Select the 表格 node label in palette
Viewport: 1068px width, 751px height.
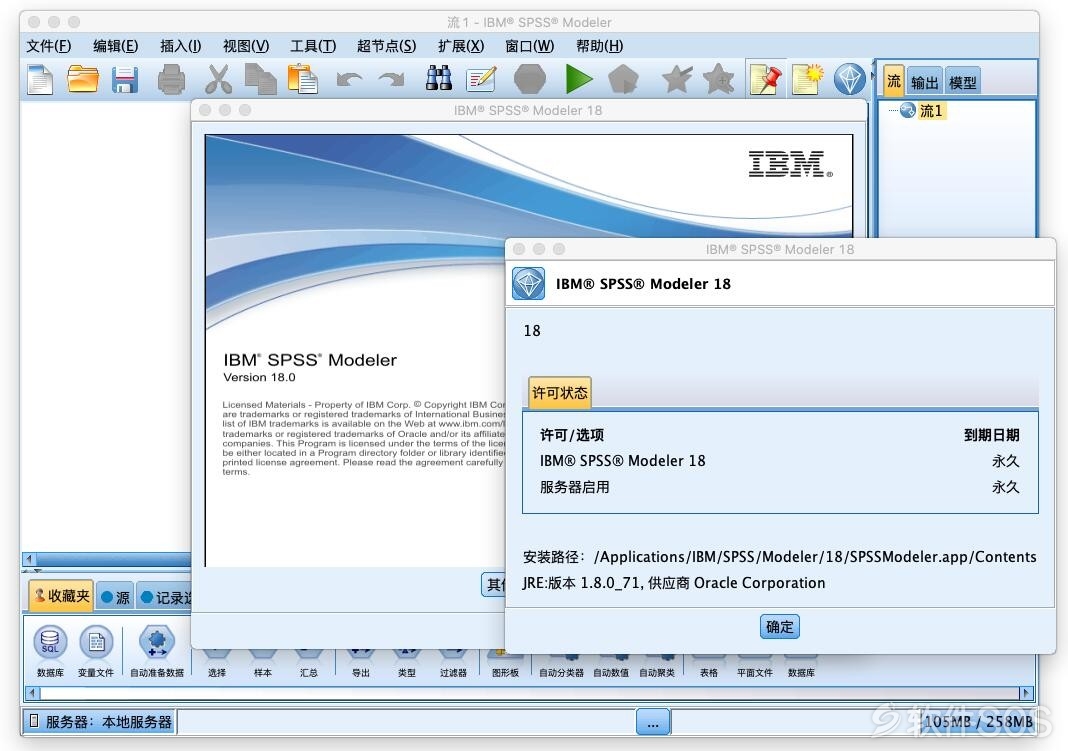pyautogui.click(x=709, y=673)
